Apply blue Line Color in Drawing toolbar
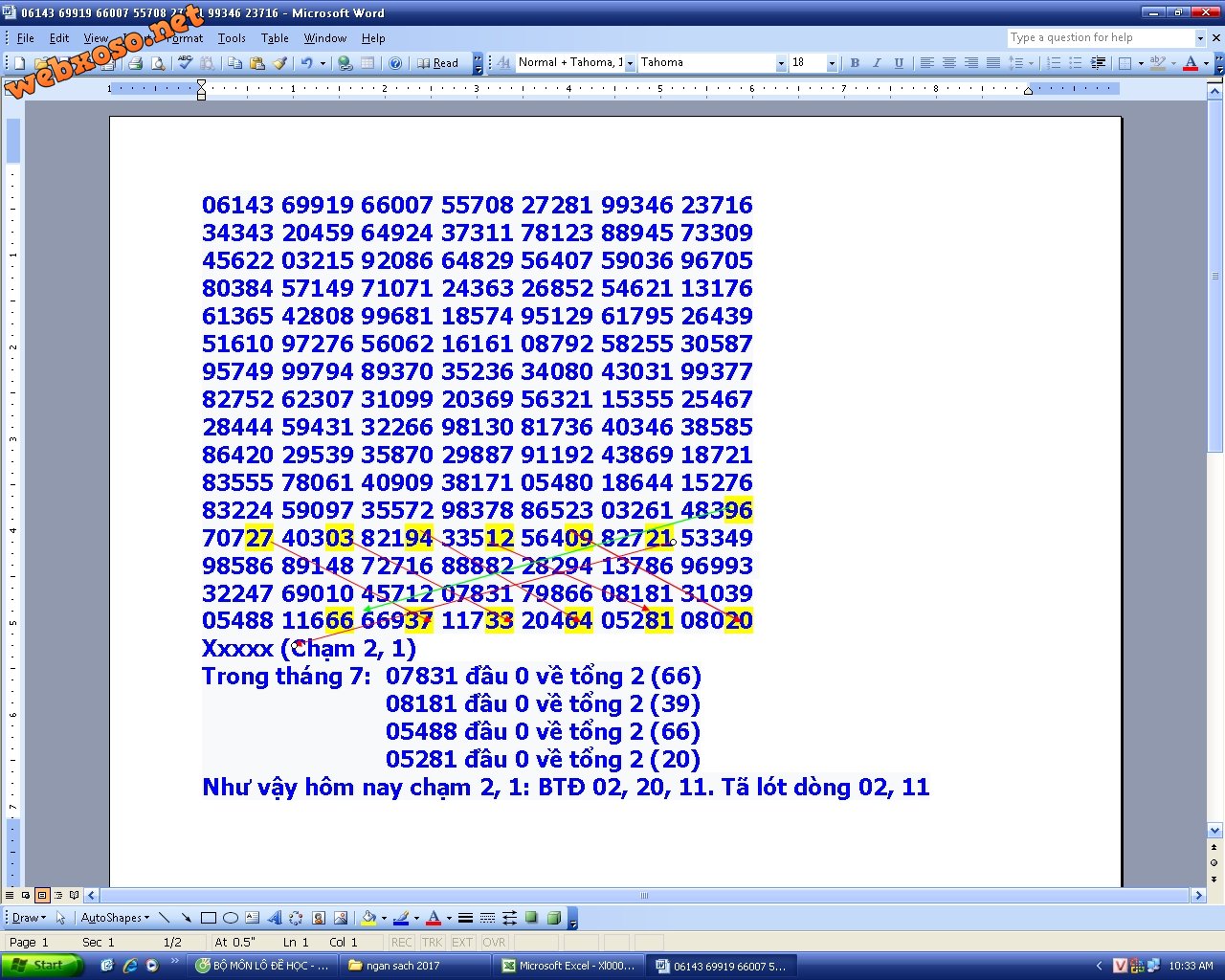Viewport: 1225px width, 980px height. 401,918
